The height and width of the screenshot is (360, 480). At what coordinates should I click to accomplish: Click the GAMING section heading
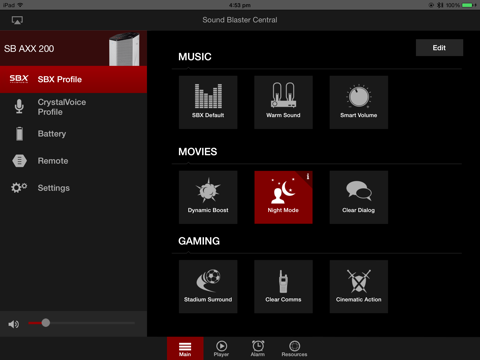[199, 241]
